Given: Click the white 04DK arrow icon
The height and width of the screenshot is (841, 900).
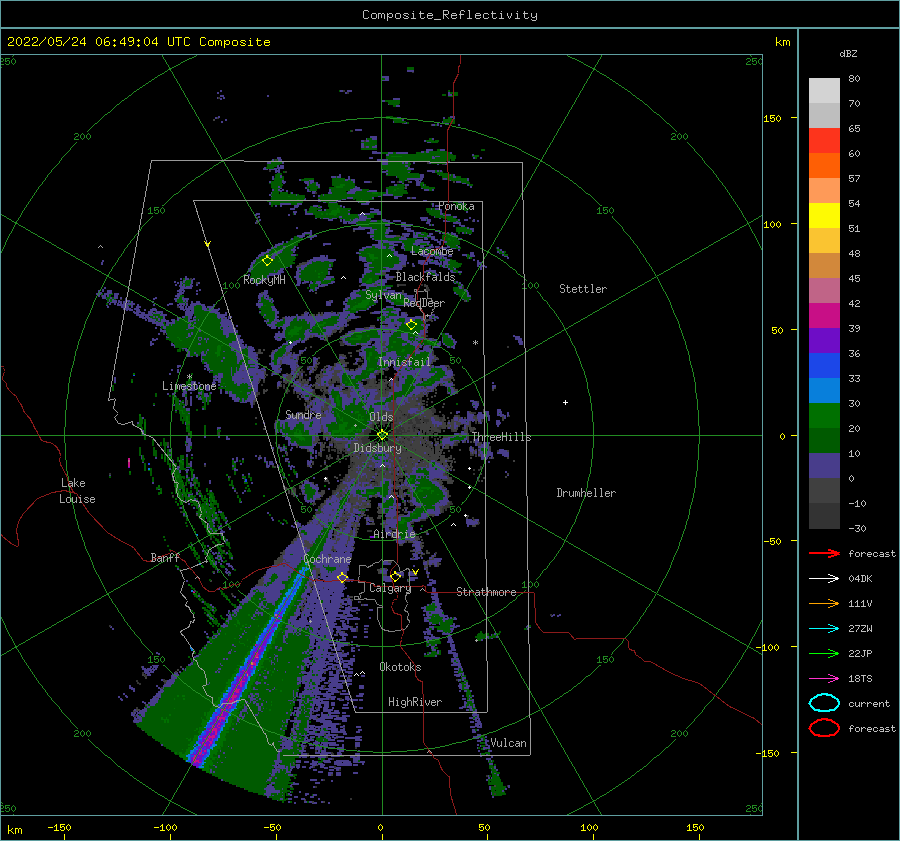Looking at the screenshot, I should tap(824, 579).
